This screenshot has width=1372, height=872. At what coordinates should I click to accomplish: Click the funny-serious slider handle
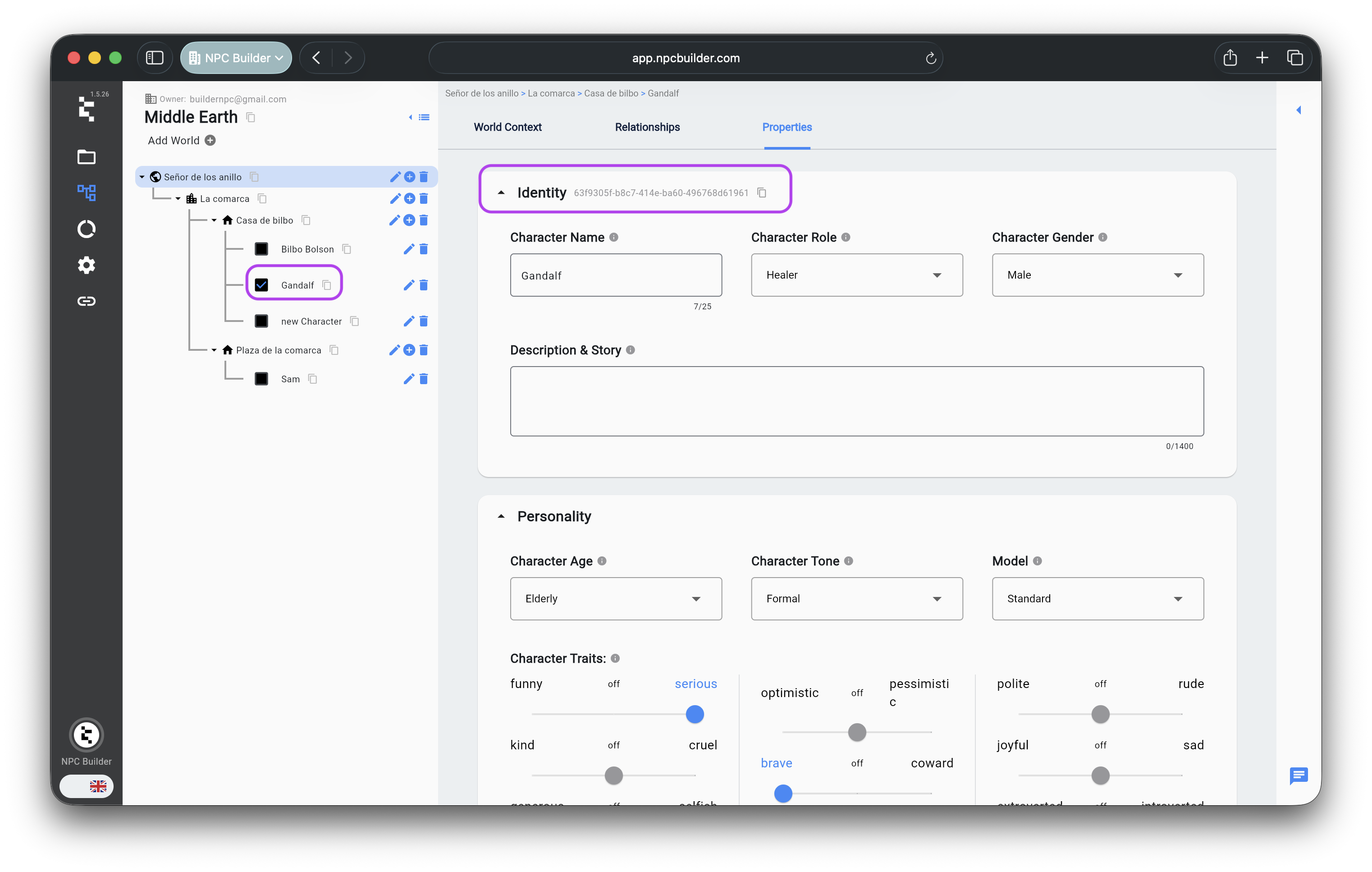[x=695, y=714]
